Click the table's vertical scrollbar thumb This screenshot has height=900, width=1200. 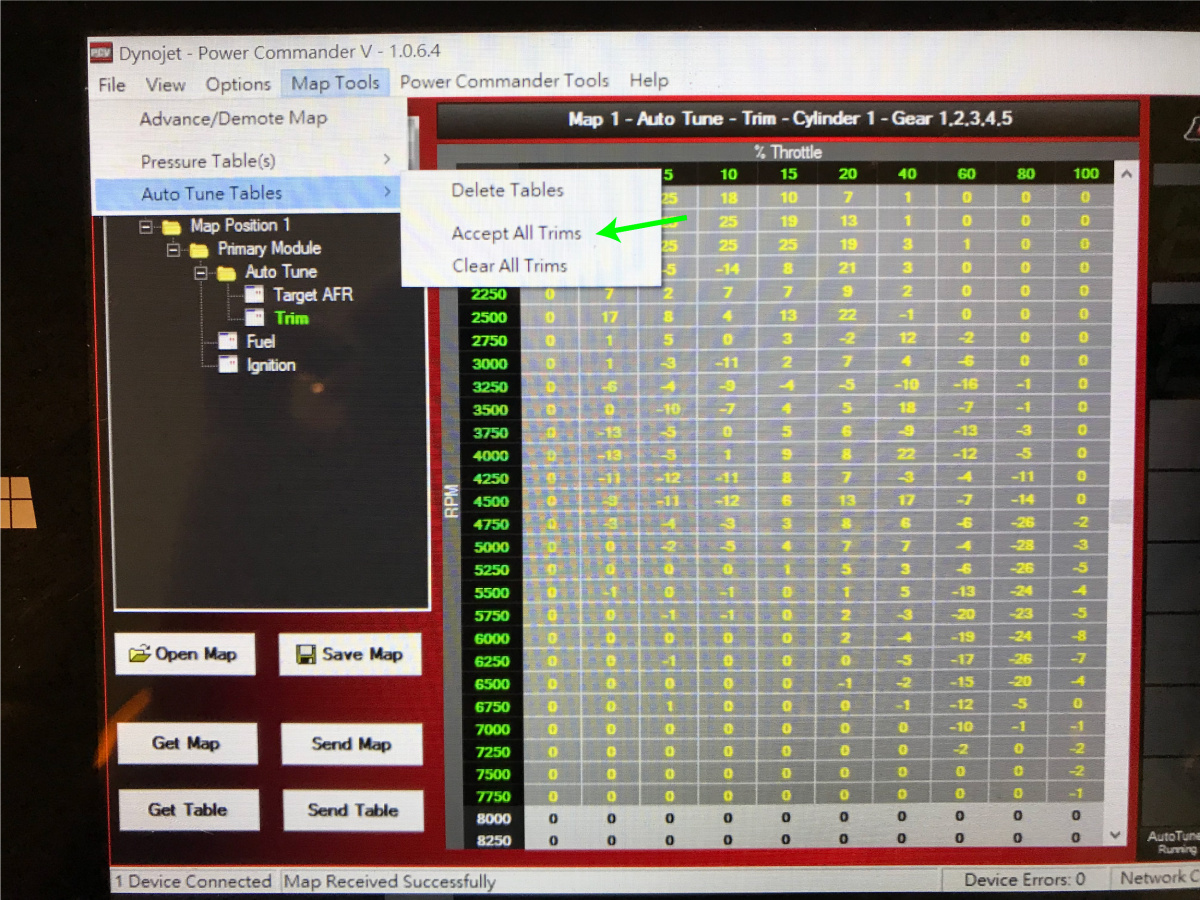[1121, 510]
